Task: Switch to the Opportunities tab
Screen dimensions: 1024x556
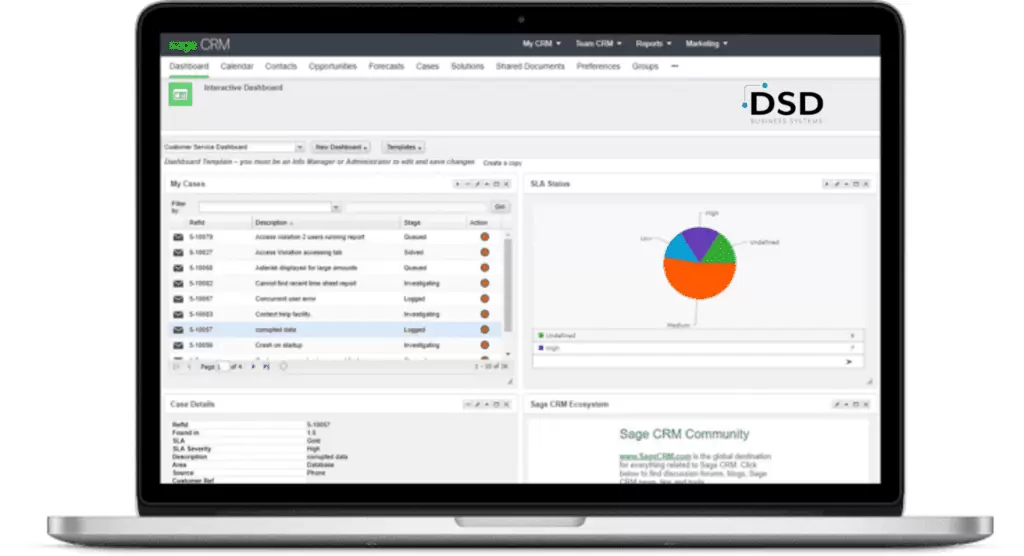Action: point(332,66)
